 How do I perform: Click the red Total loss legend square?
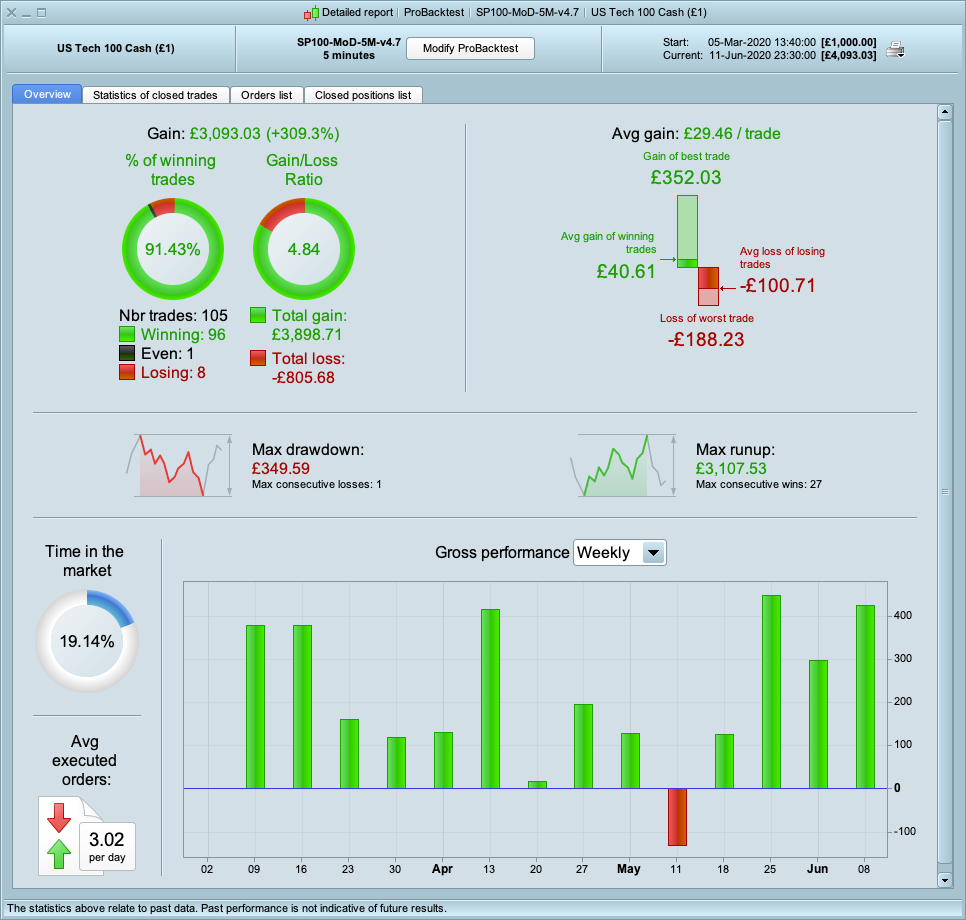point(258,358)
